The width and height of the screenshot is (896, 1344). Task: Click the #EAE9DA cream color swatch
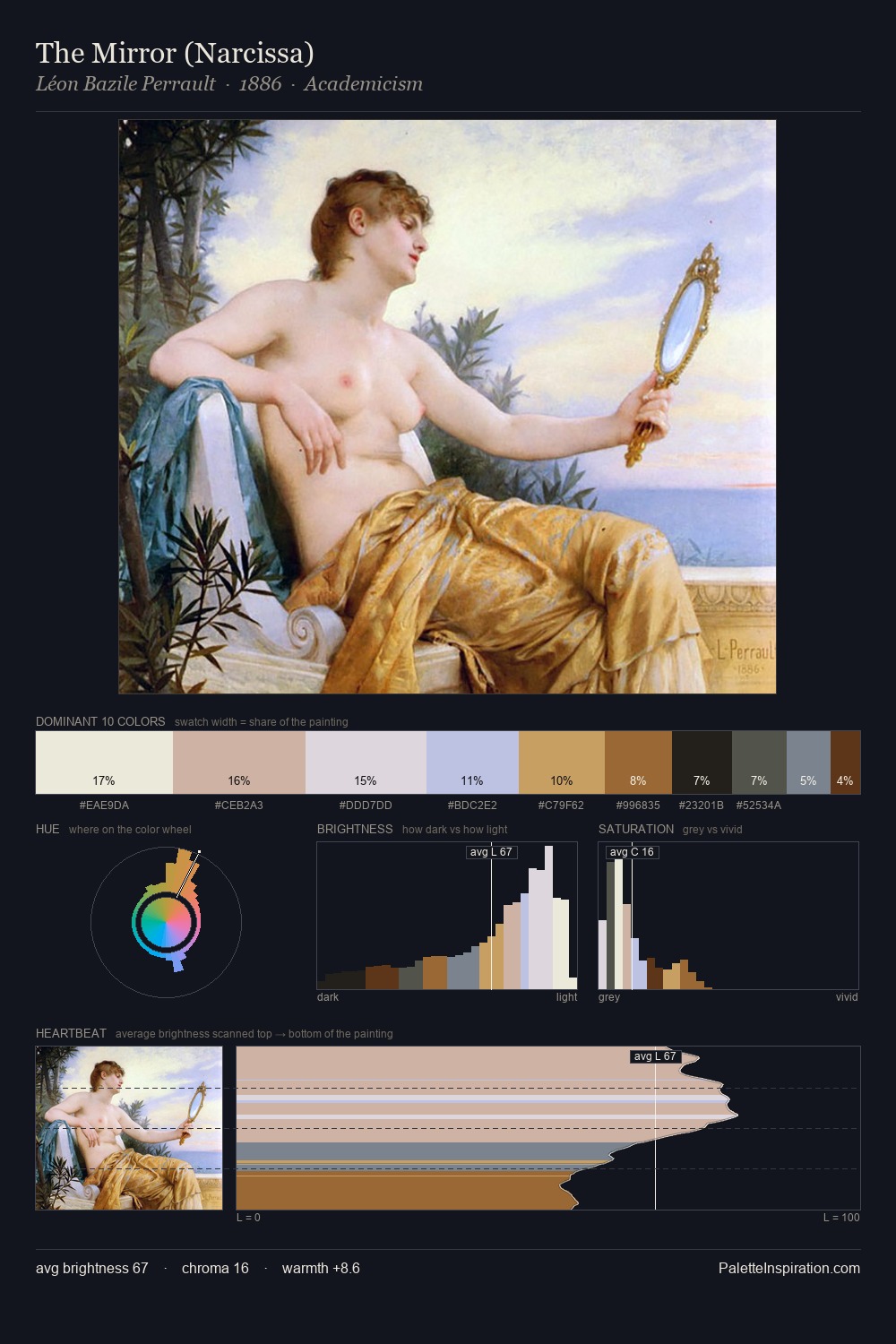(104, 762)
